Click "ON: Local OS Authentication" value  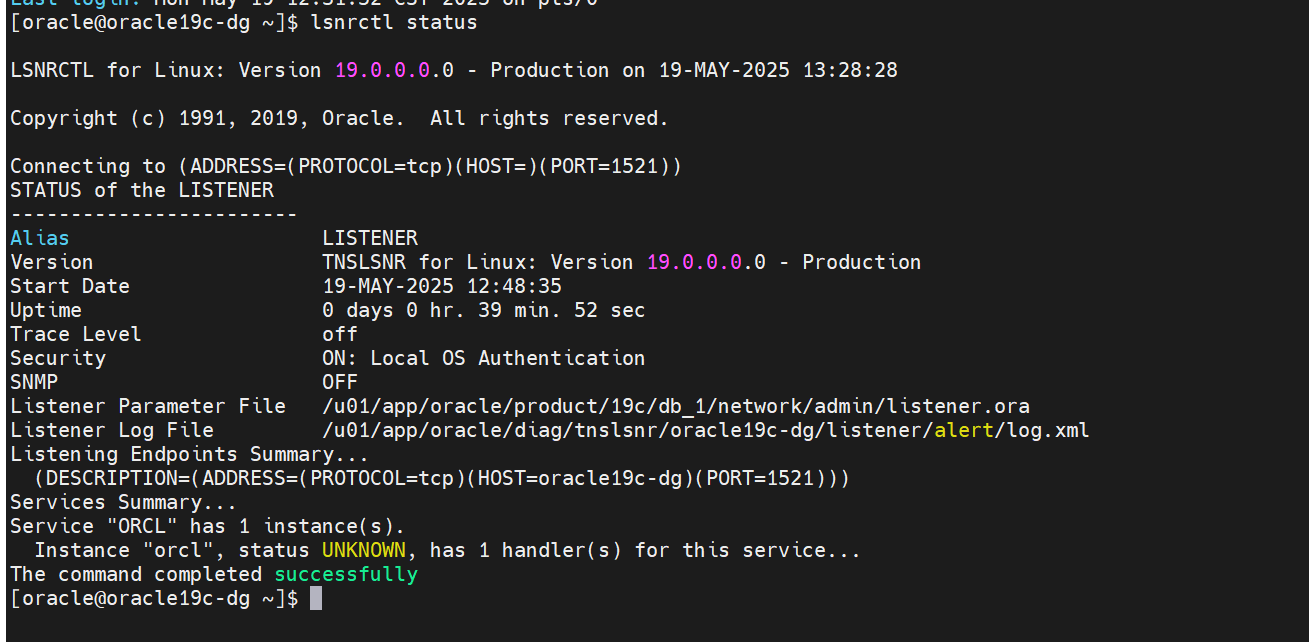point(484,358)
